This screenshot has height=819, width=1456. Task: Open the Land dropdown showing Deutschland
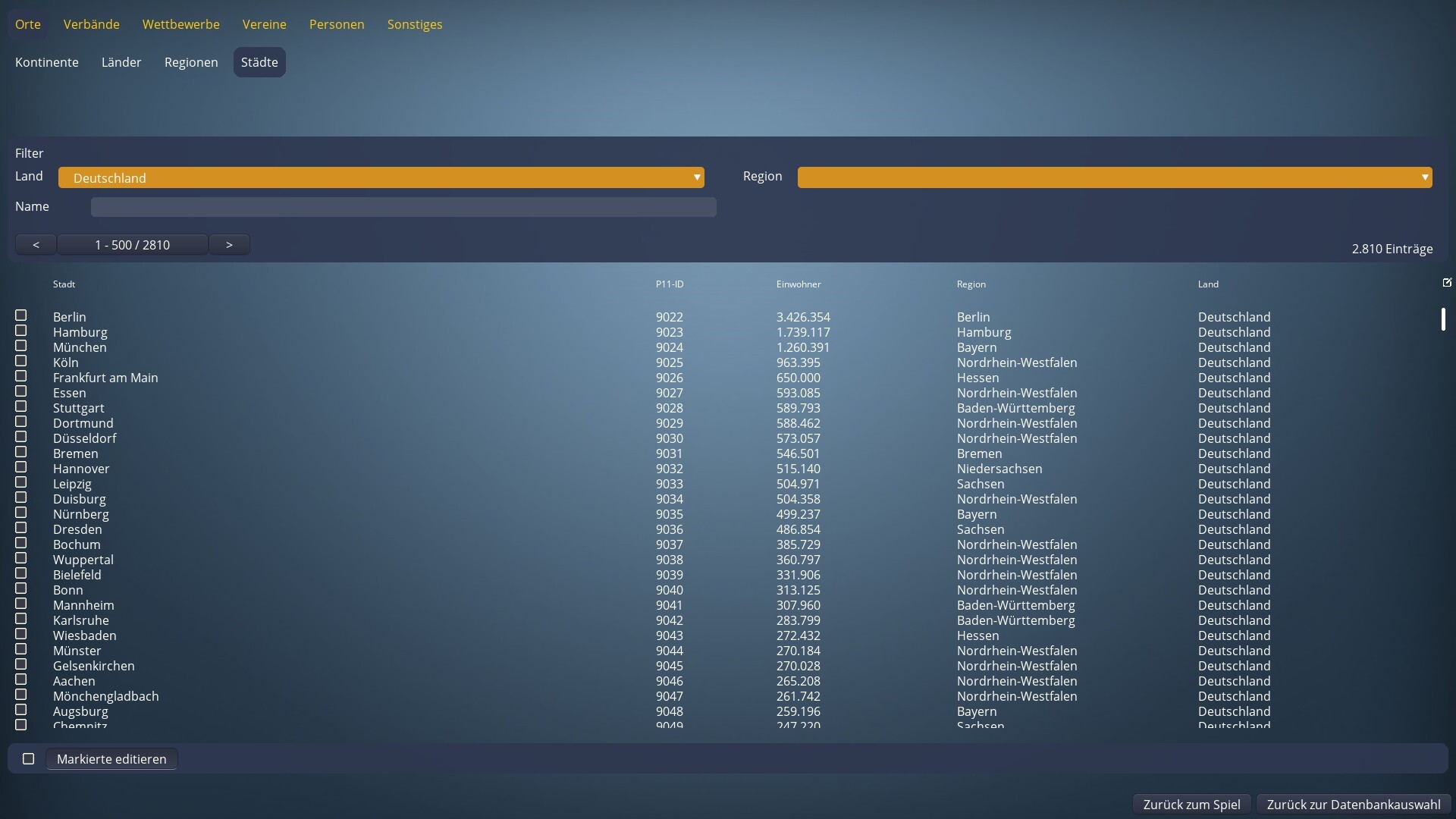pos(382,177)
